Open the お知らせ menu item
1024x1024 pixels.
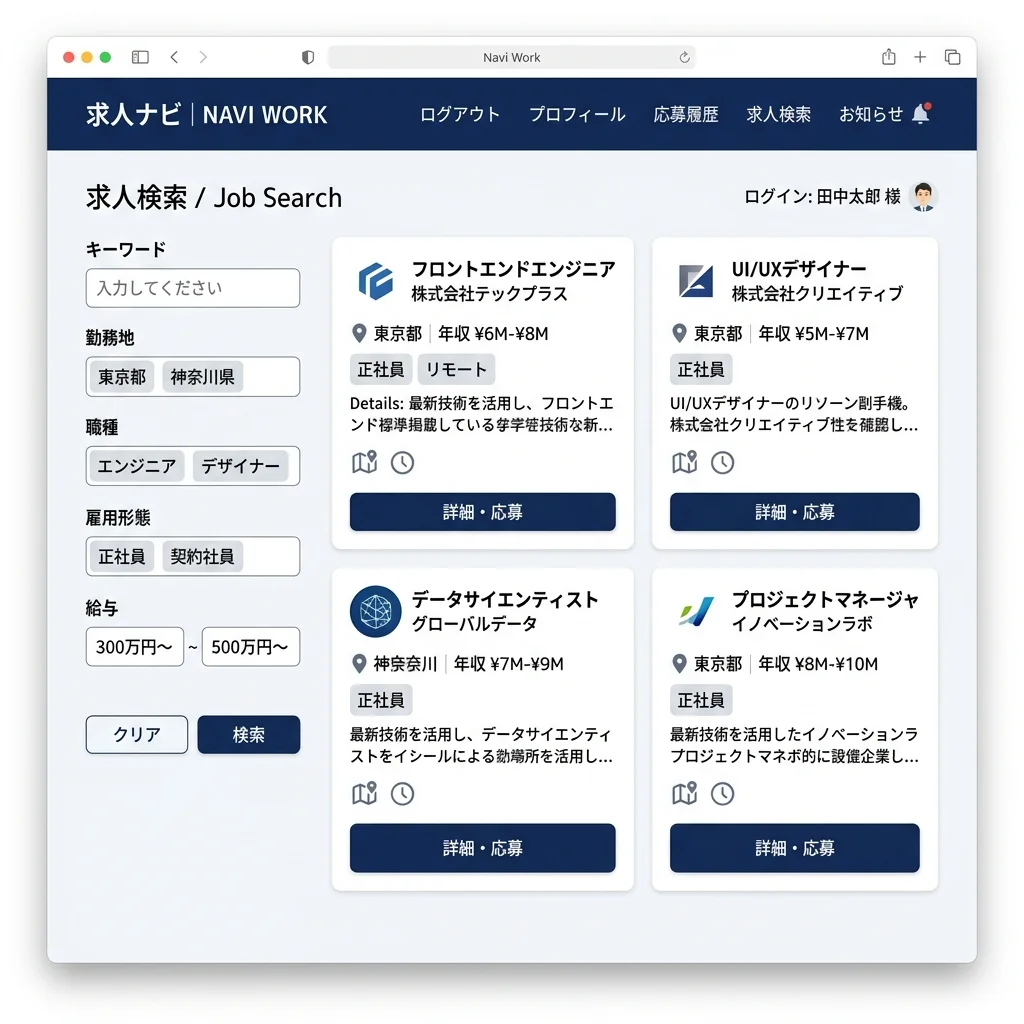[871, 114]
